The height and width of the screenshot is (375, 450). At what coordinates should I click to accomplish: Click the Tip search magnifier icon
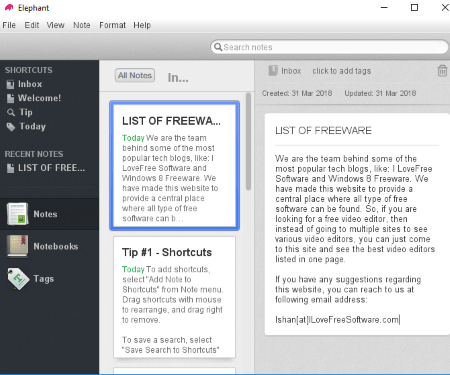11,113
